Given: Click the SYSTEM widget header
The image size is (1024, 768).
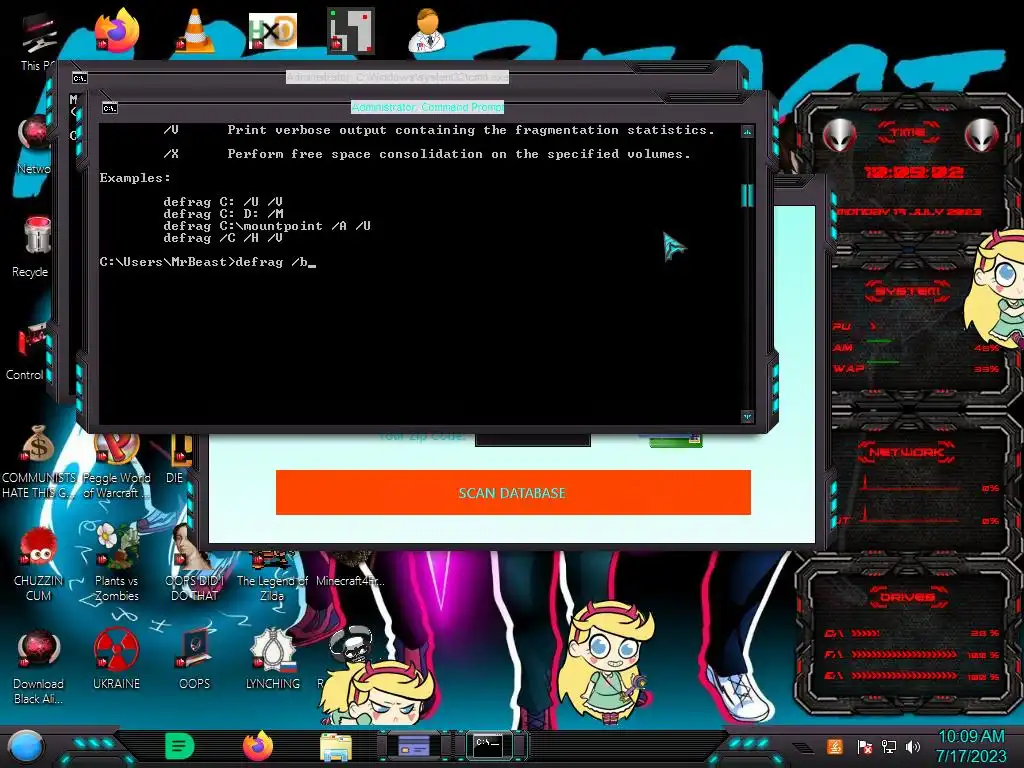Looking at the screenshot, I should [908, 291].
